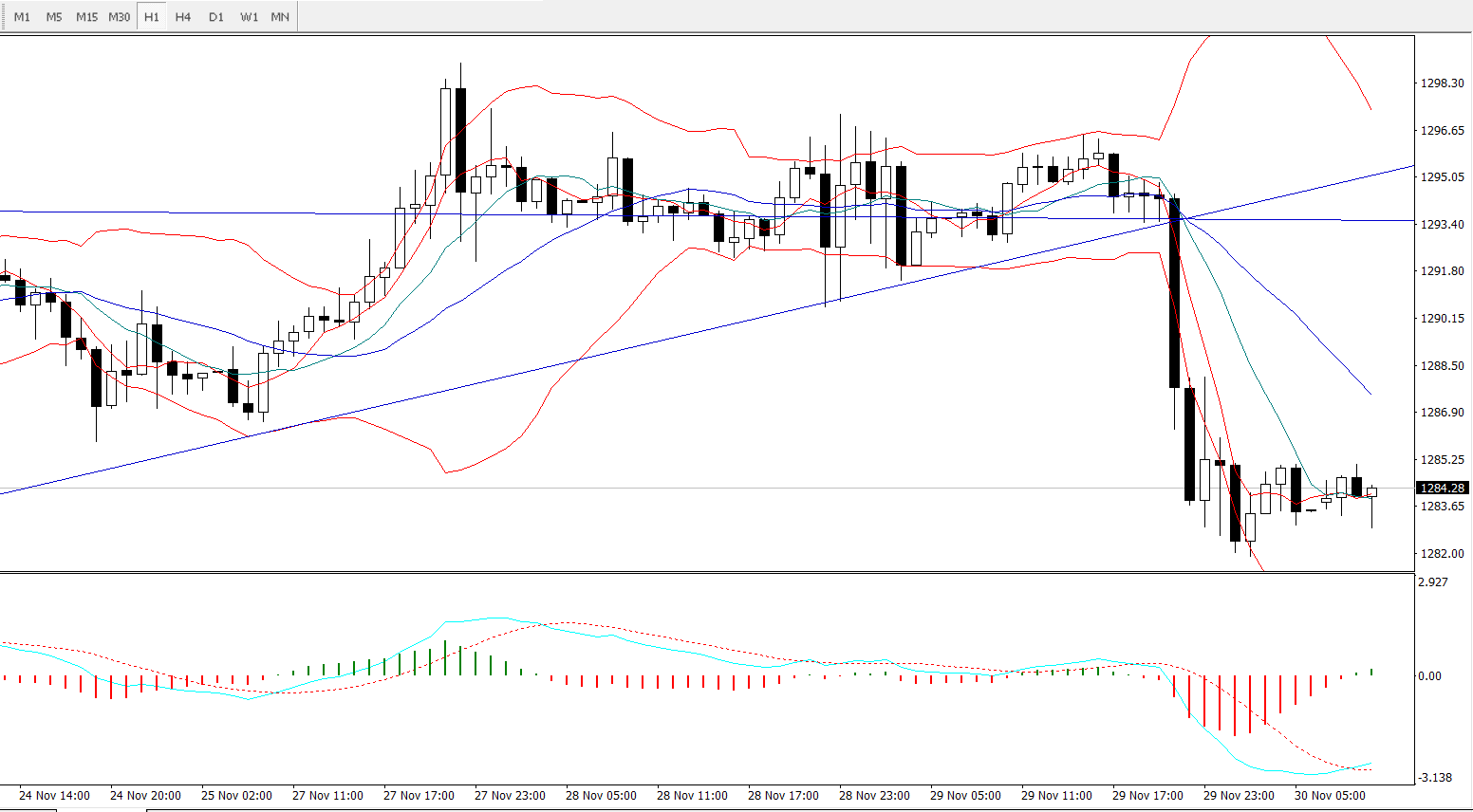Click the 28 Nov 23:00 time label
The image size is (1473, 812).
tap(874, 796)
